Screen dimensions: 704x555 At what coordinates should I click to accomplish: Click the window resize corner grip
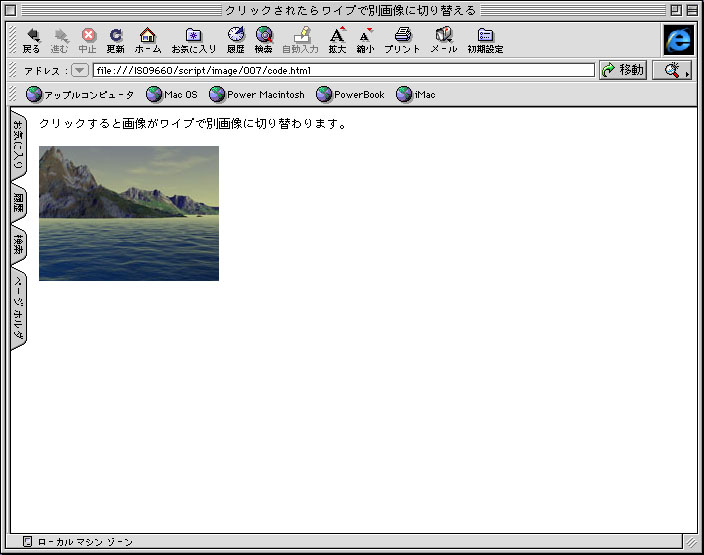tap(691, 542)
